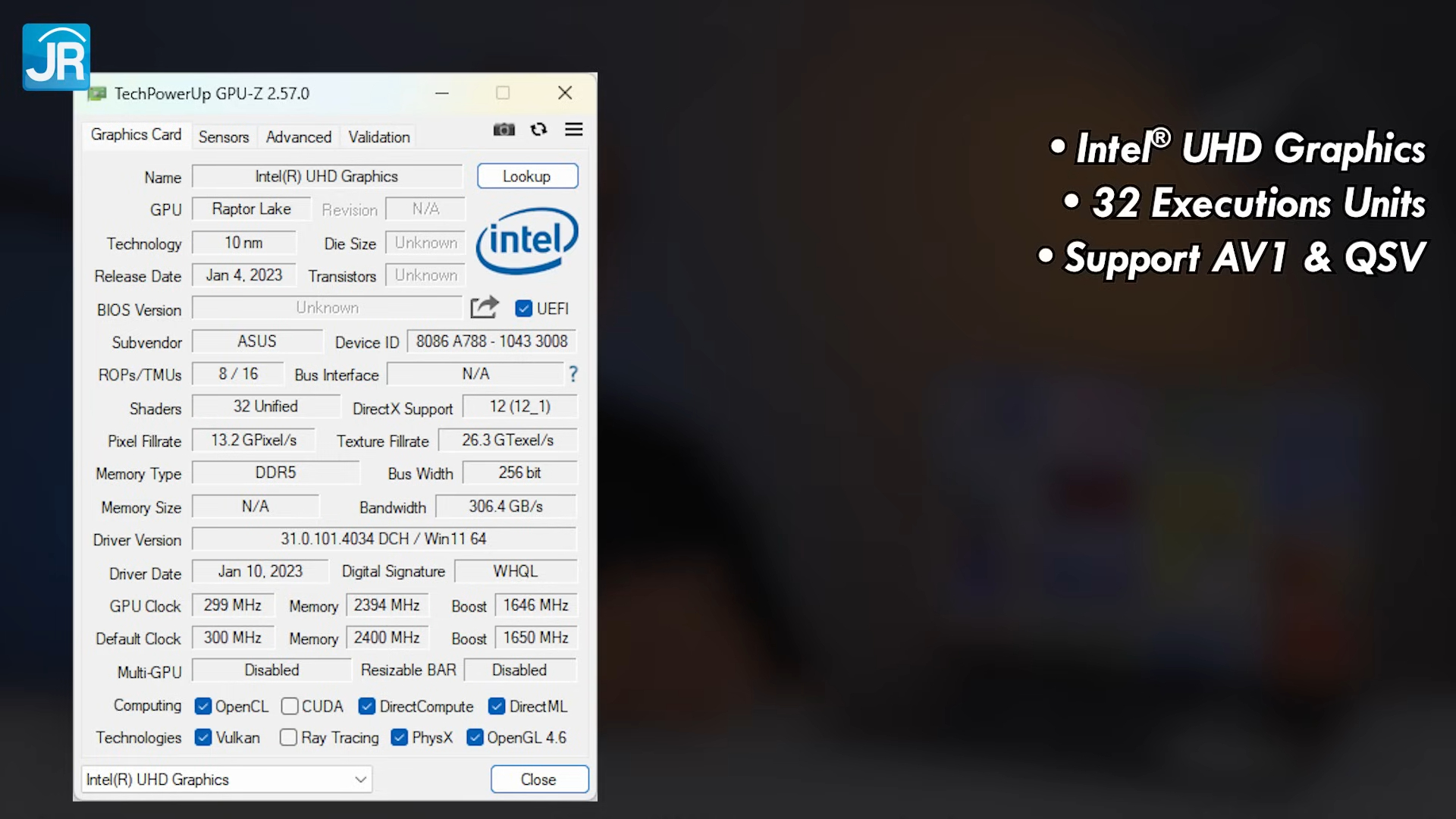Viewport: 1456px width, 819px height.
Task: Select the JR logo in the corner
Action: [x=55, y=57]
